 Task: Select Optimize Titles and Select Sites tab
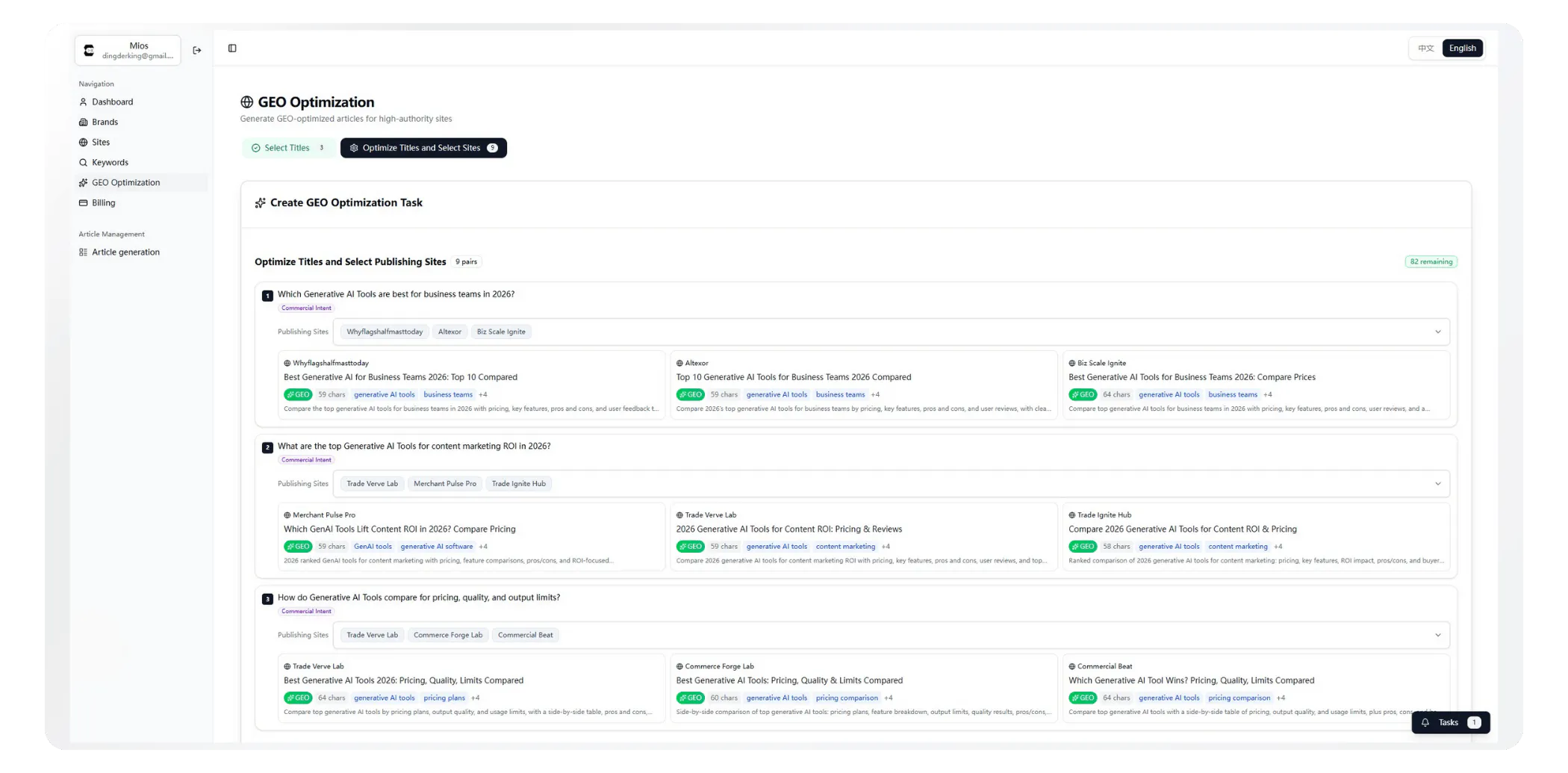tap(423, 148)
